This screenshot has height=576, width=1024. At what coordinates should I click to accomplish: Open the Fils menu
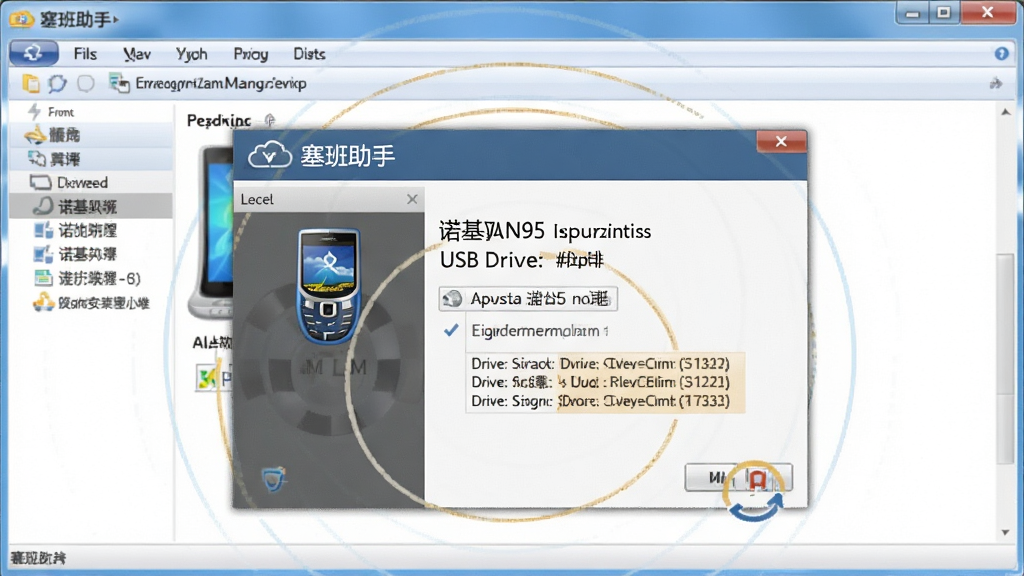pyautogui.click(x=85, y=54)
